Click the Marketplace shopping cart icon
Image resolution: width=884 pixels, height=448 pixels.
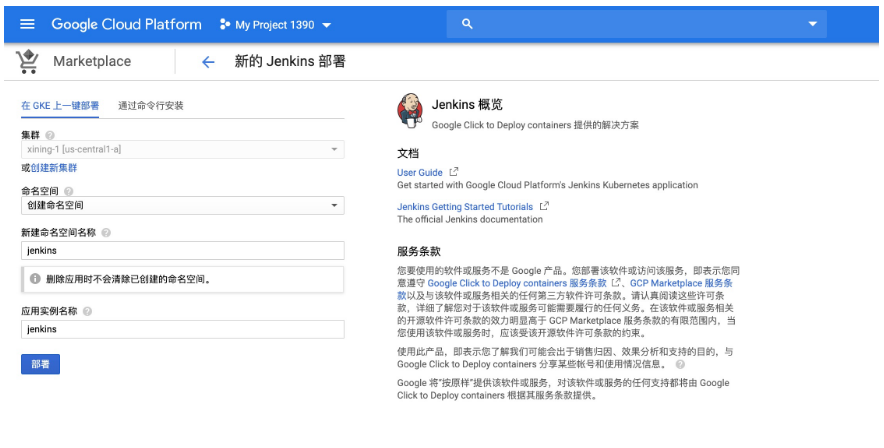point(27,61)
